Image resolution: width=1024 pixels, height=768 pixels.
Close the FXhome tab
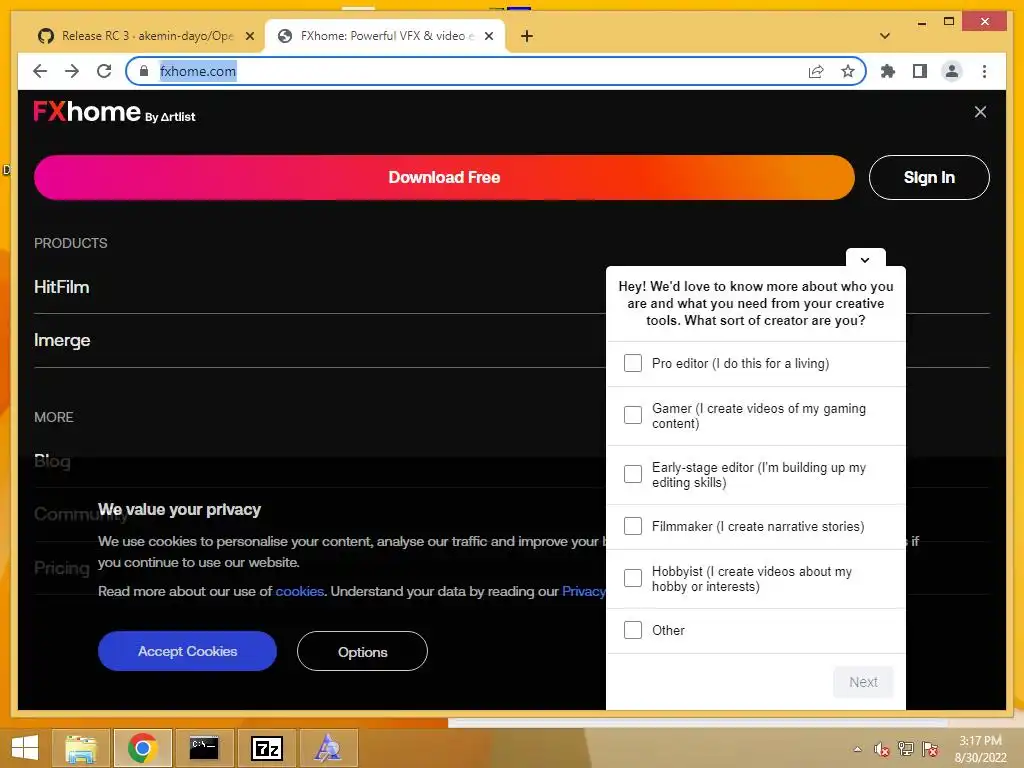488,36
